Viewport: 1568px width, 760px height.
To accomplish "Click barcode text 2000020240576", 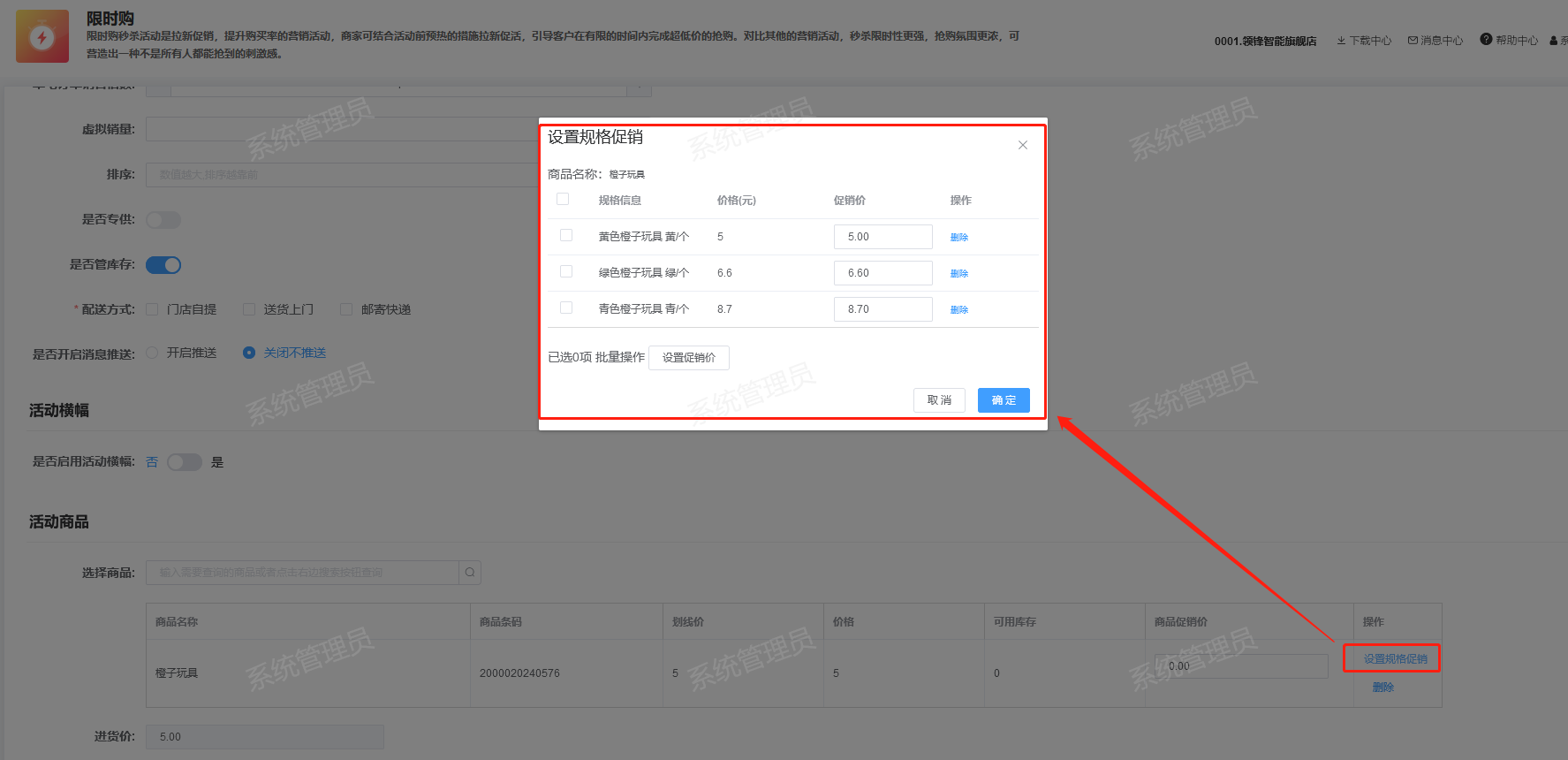I will coord(519,673).
